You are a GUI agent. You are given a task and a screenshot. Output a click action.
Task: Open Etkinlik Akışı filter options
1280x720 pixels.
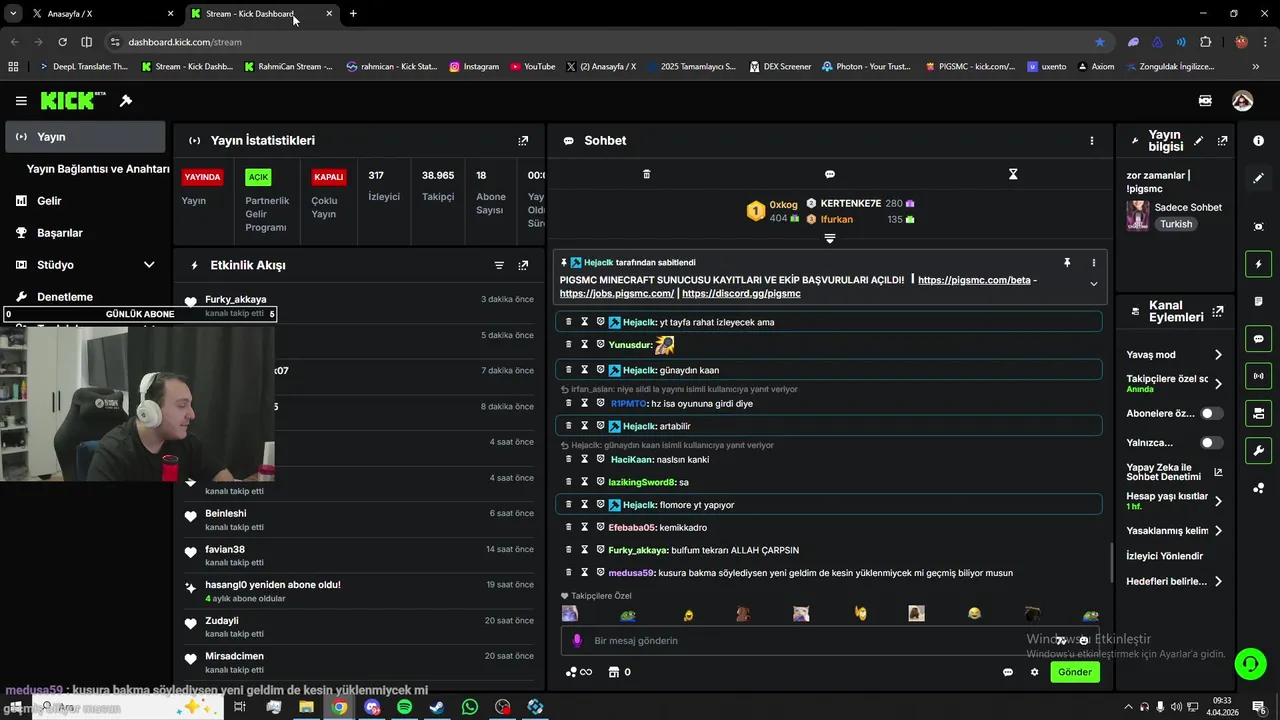click(499, 265)
